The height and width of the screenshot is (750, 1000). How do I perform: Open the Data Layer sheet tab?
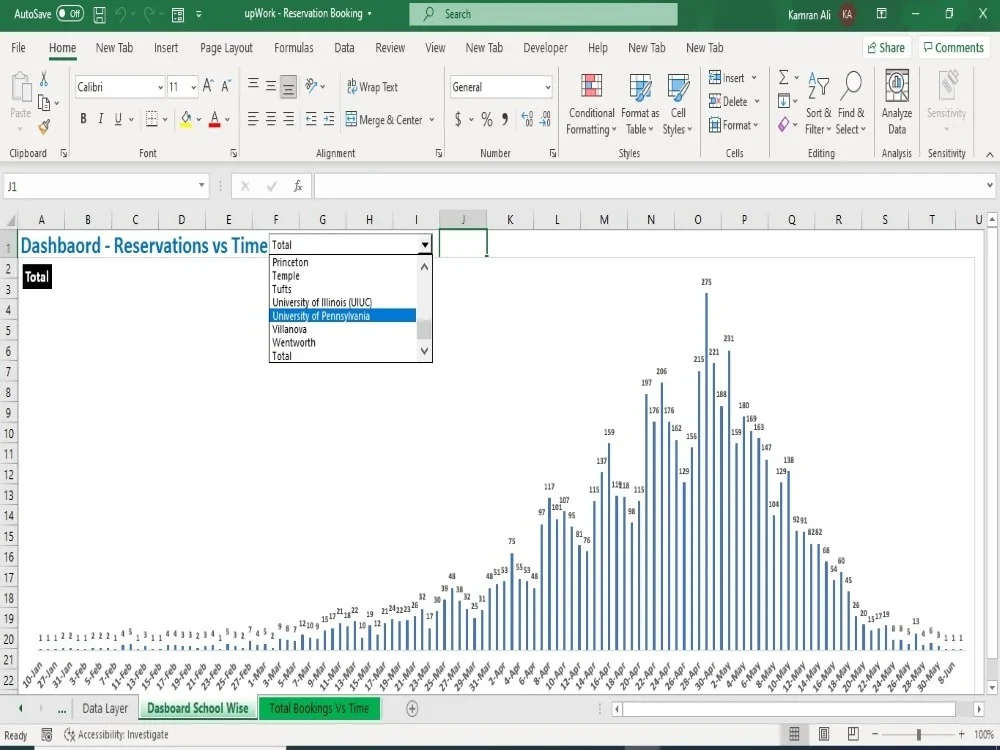pyautogui.click(x=105, y=708)
